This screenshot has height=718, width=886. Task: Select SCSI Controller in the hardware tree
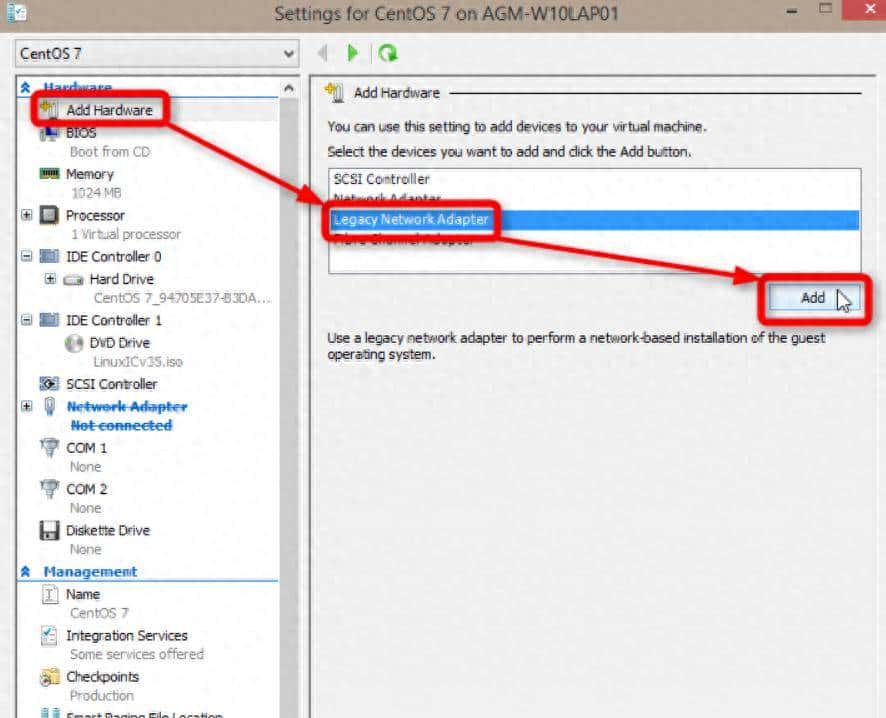coord(111,384)
